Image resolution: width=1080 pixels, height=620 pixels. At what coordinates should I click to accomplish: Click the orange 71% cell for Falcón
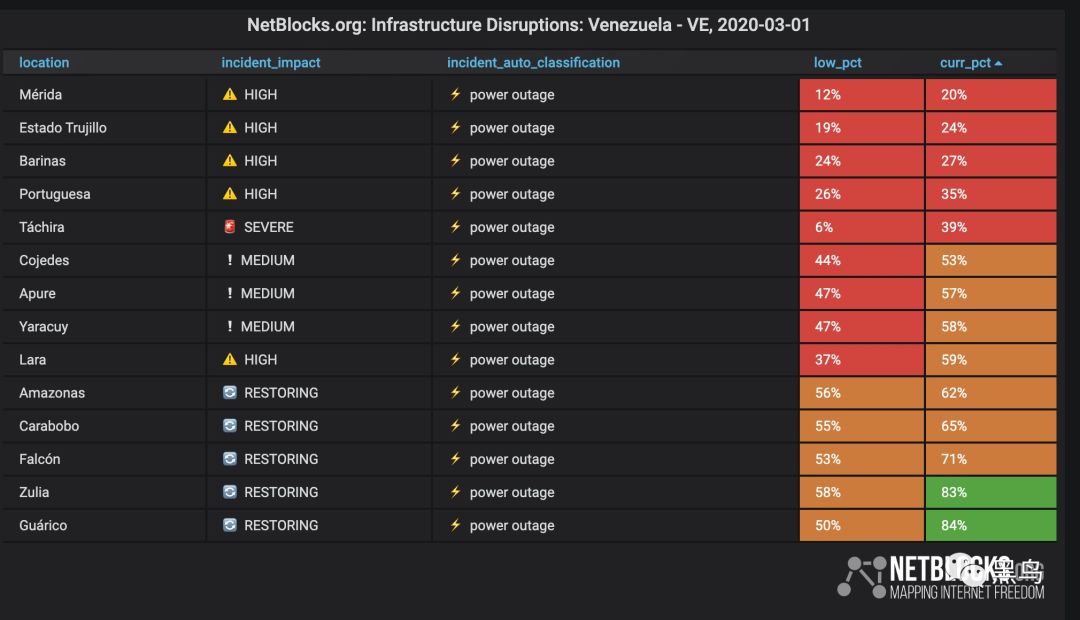click(990, 459)
